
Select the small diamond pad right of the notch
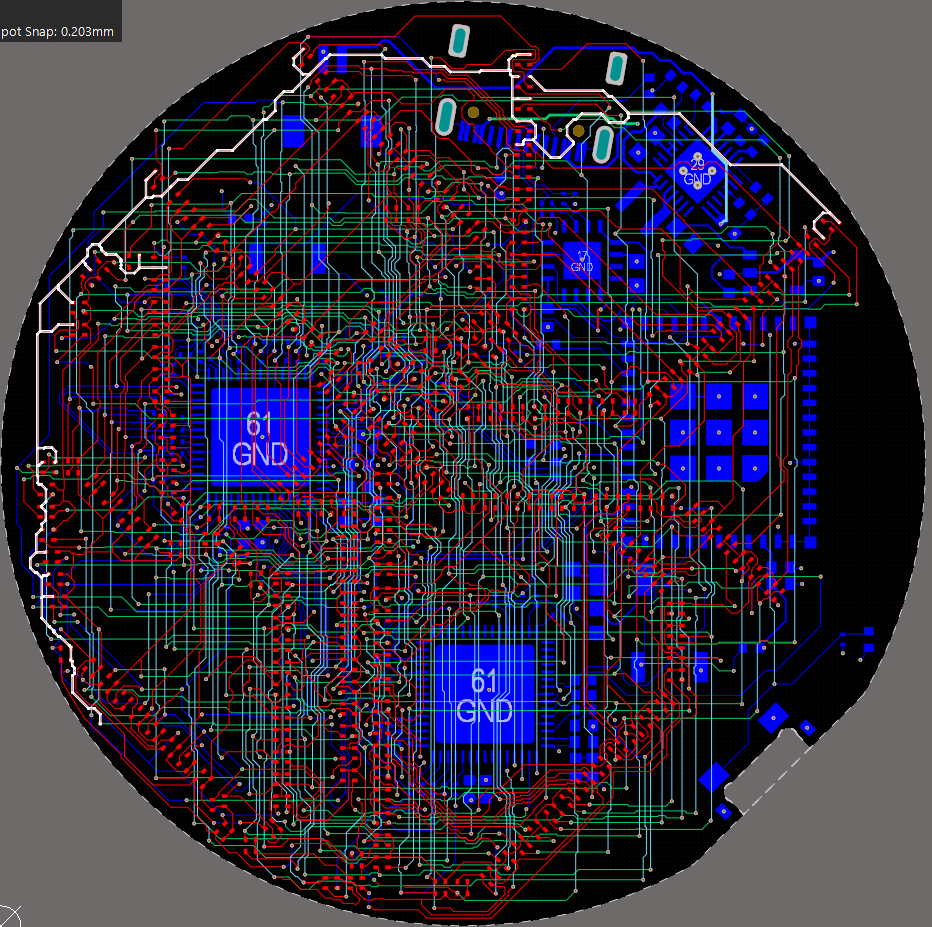point(806,728)
